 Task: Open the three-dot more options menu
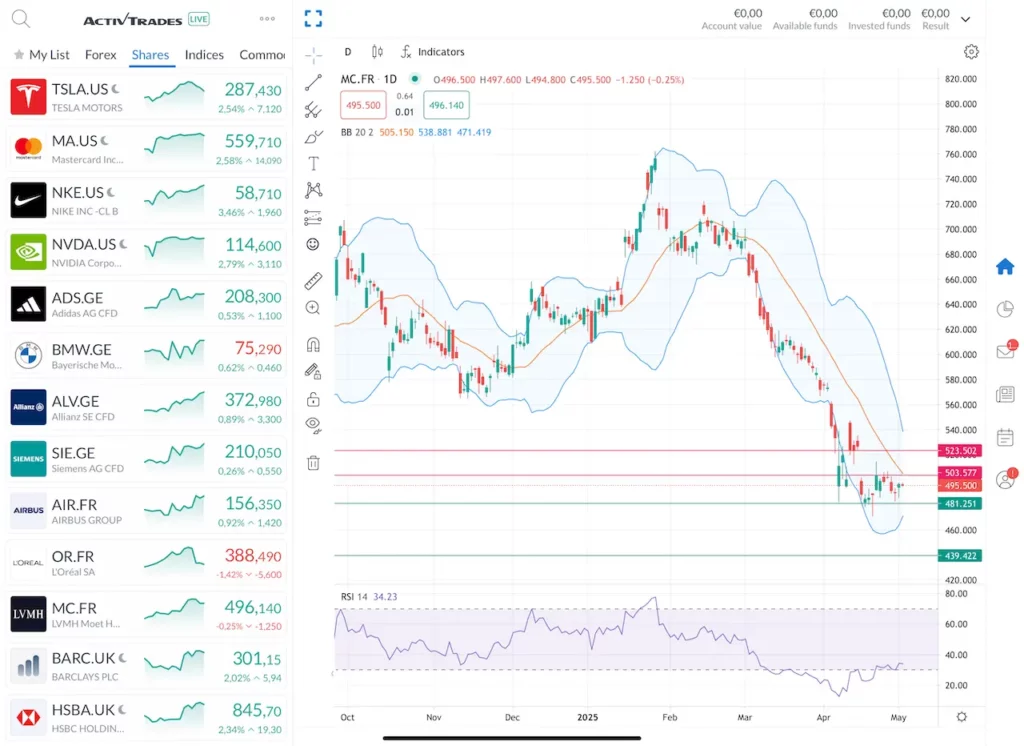[x=267, y=19]
